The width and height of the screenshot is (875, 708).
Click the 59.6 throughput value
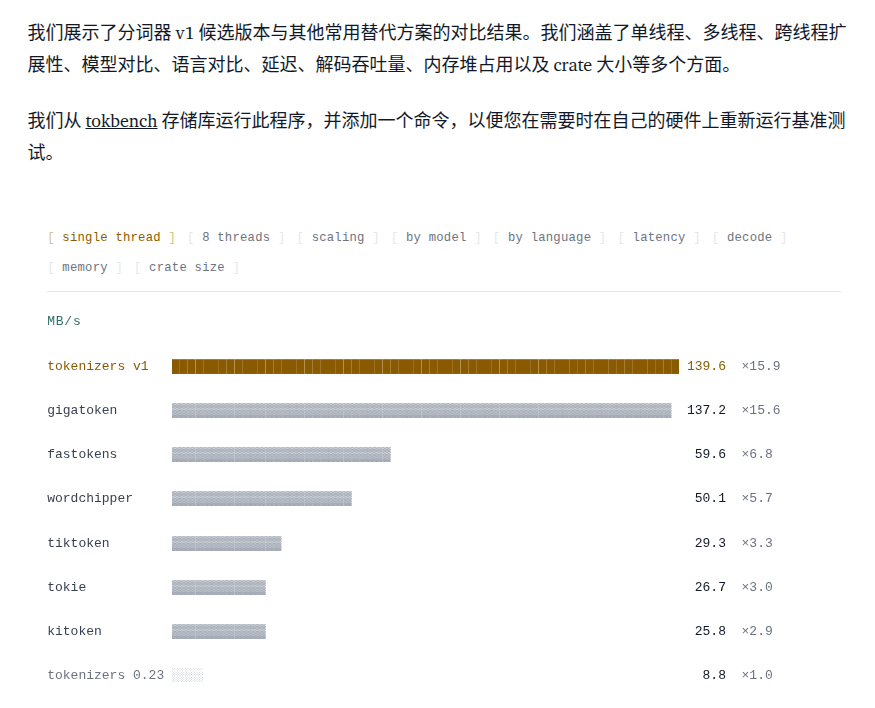(710, 454)
